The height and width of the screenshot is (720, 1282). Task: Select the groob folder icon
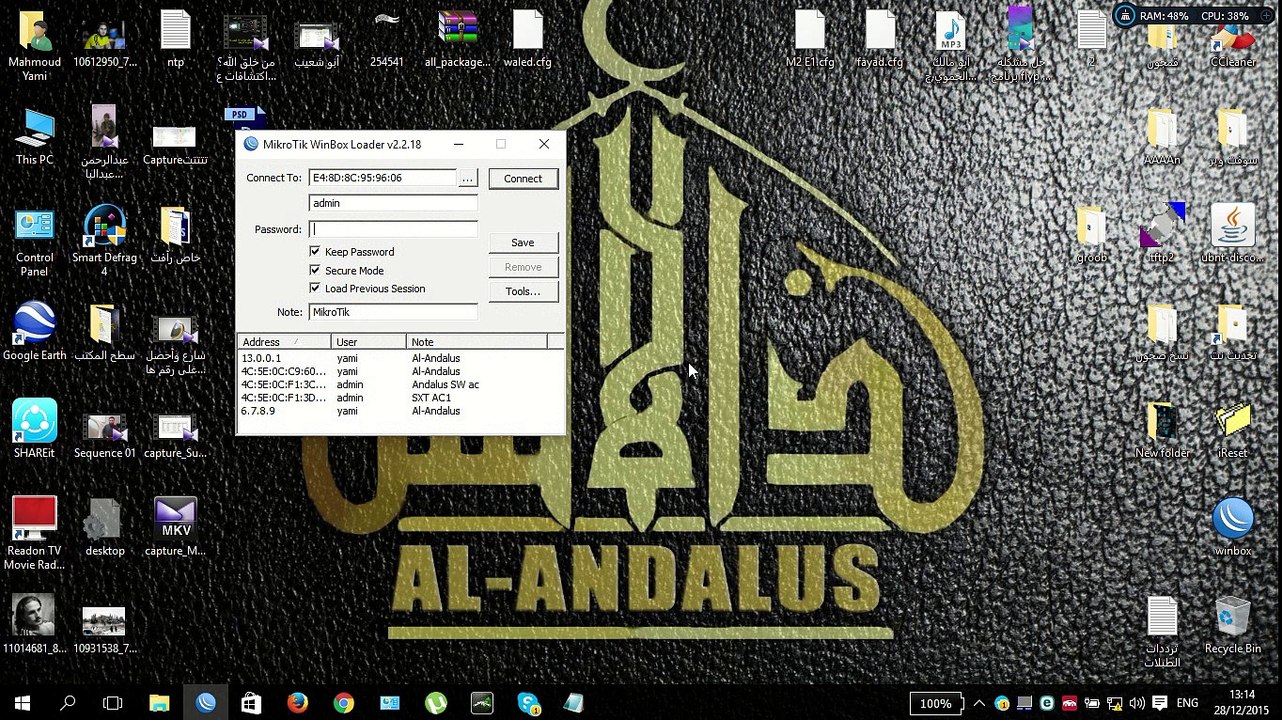[x=1091, y=234]
